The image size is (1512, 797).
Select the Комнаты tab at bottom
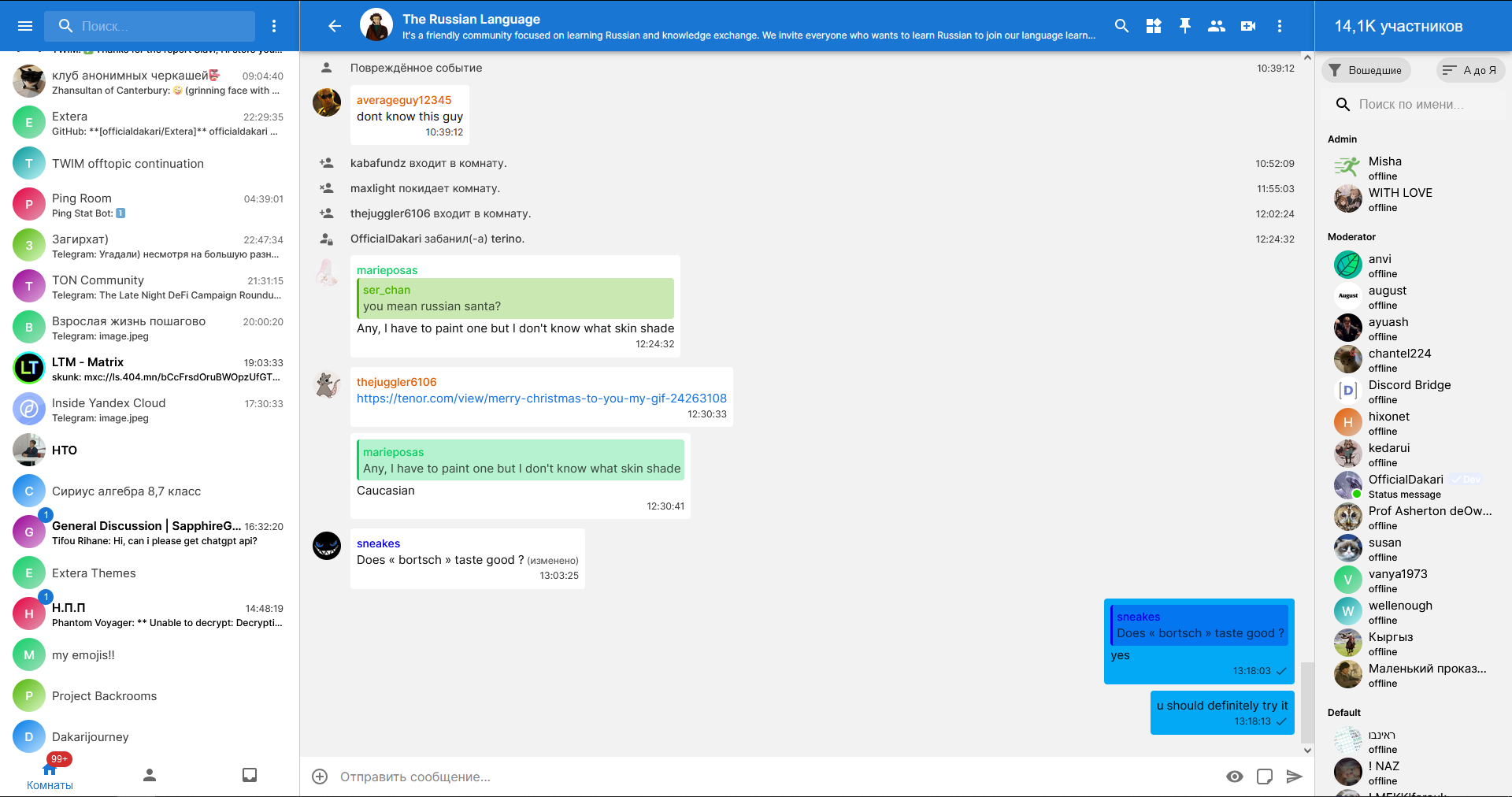click(x=50, y=777)
